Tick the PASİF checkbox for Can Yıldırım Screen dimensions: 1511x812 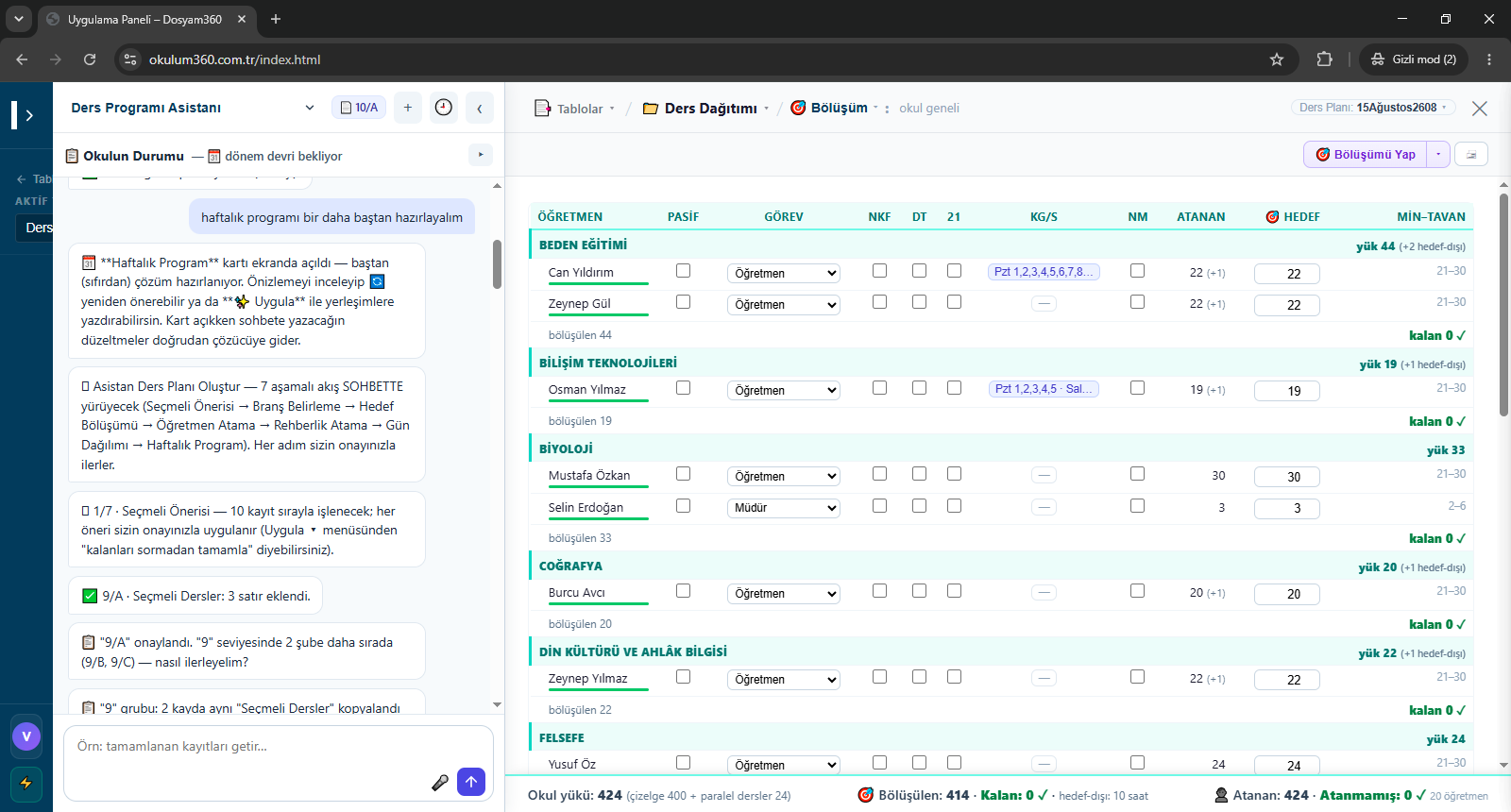click(684, 271)
